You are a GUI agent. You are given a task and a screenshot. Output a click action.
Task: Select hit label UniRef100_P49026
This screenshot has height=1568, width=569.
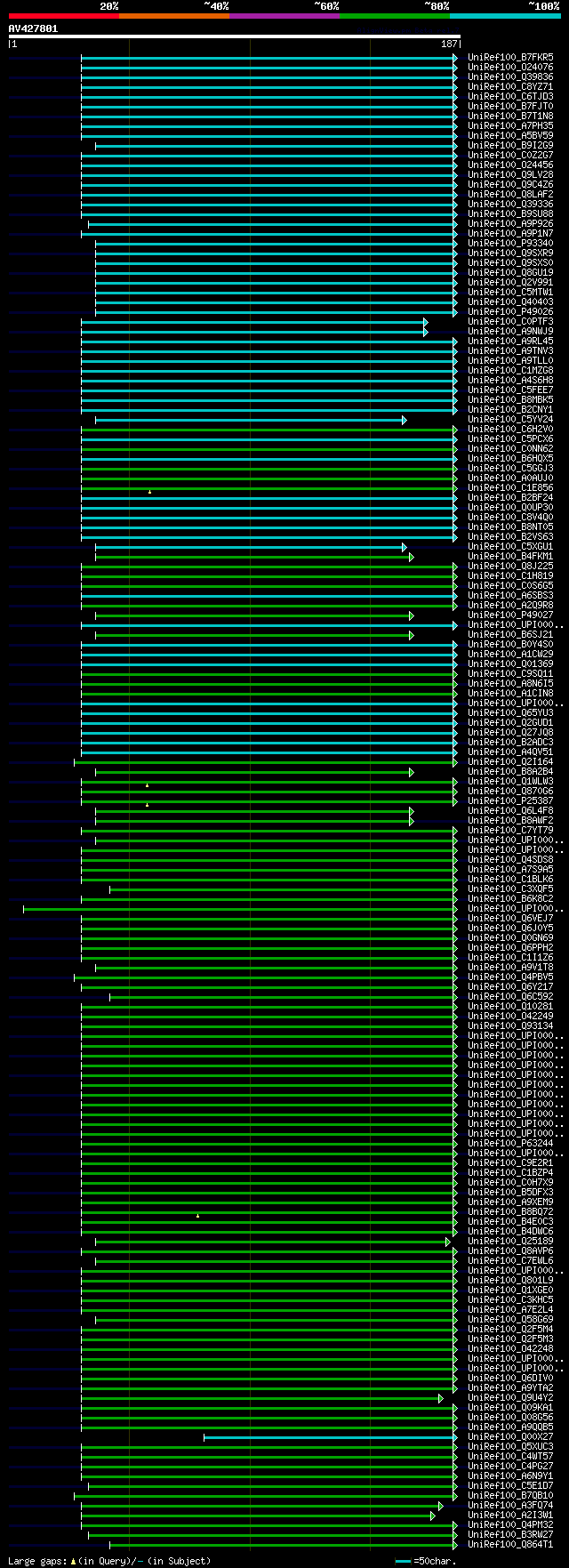510,312
